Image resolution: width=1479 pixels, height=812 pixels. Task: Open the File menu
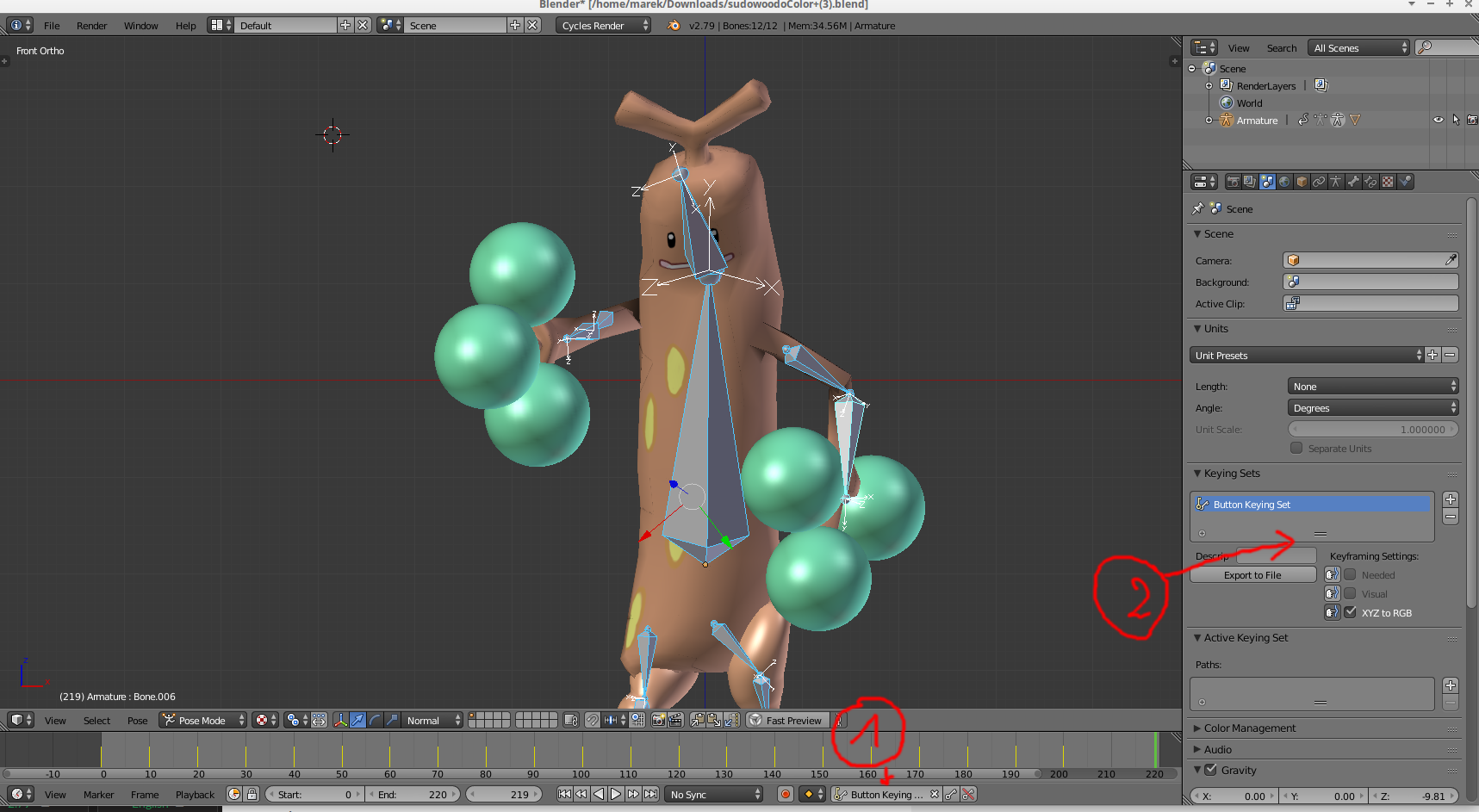pyautogui.click(x=52, y=26)
